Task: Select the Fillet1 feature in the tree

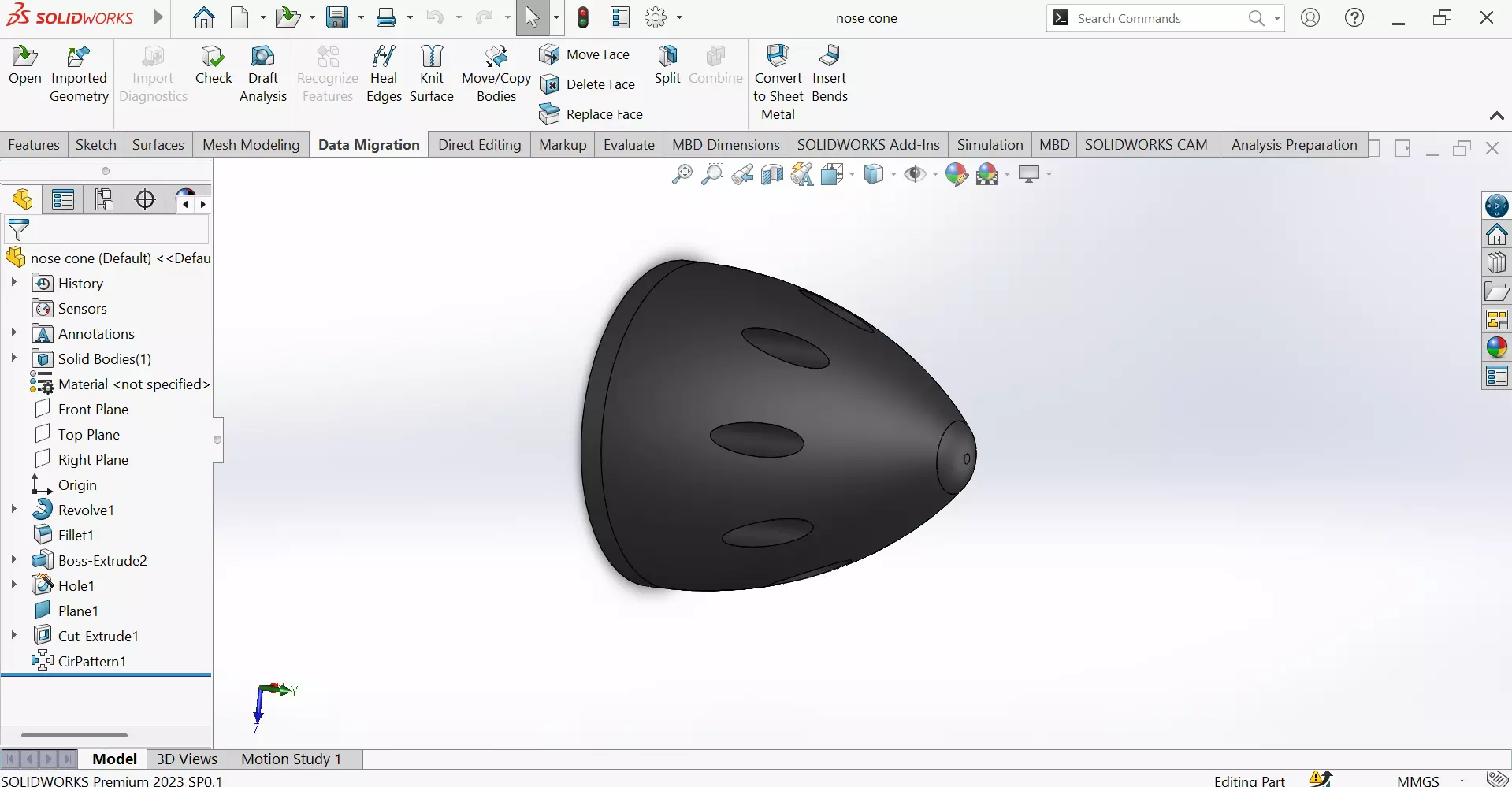Action: 76,535
